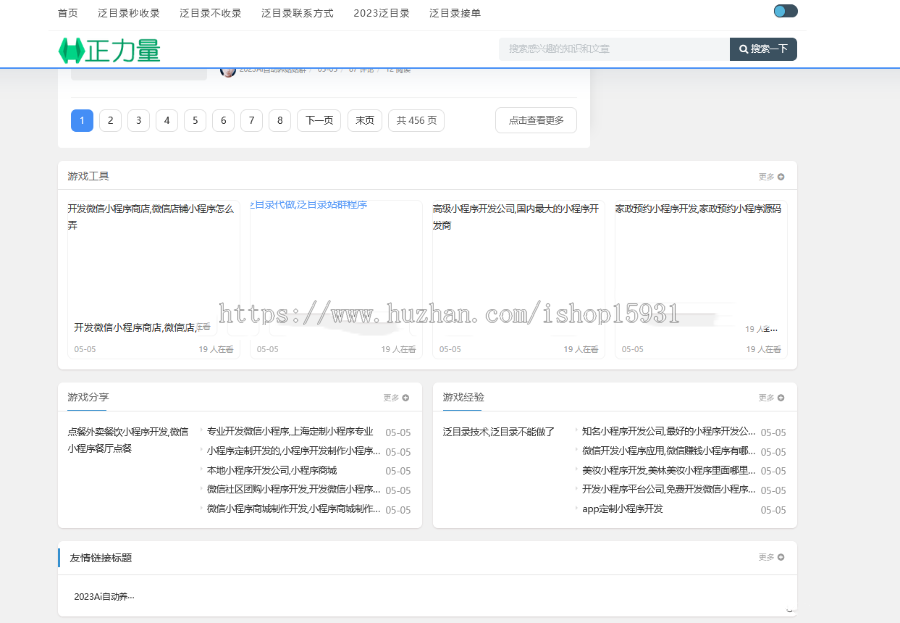Open the 2023泛目录 menu item

381,14
